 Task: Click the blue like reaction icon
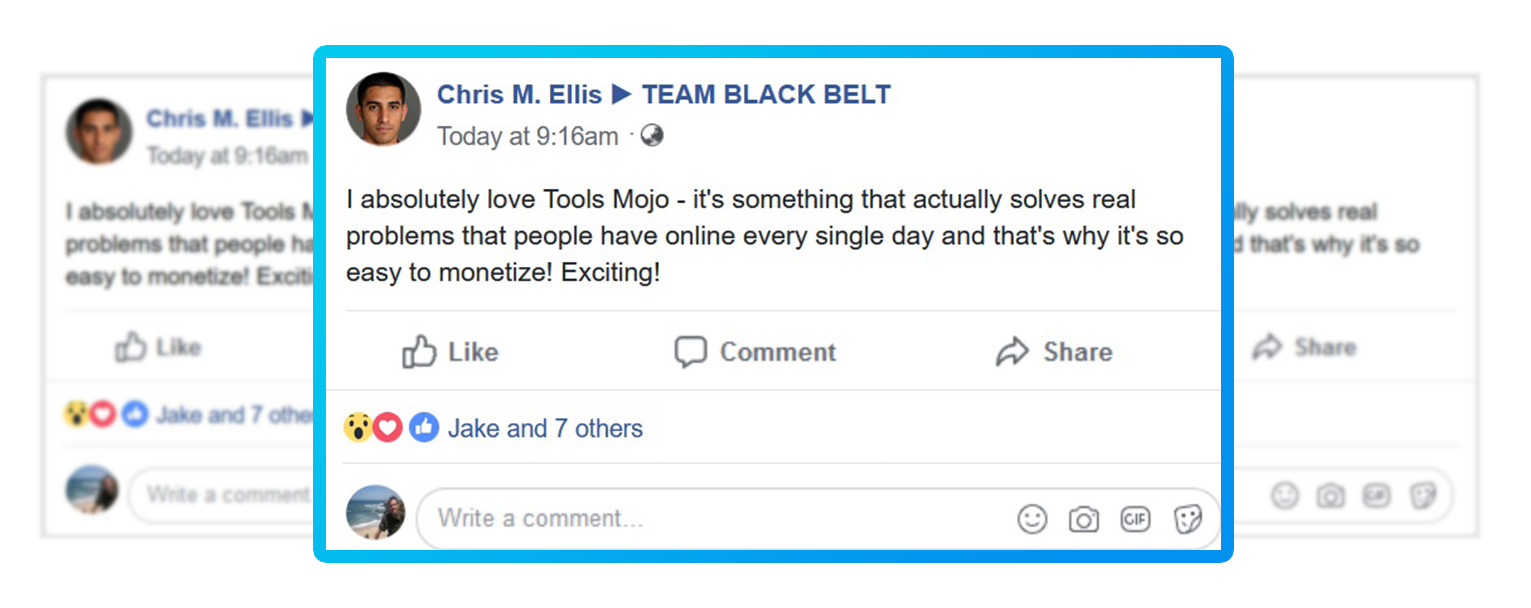click(x=423, y=428)
